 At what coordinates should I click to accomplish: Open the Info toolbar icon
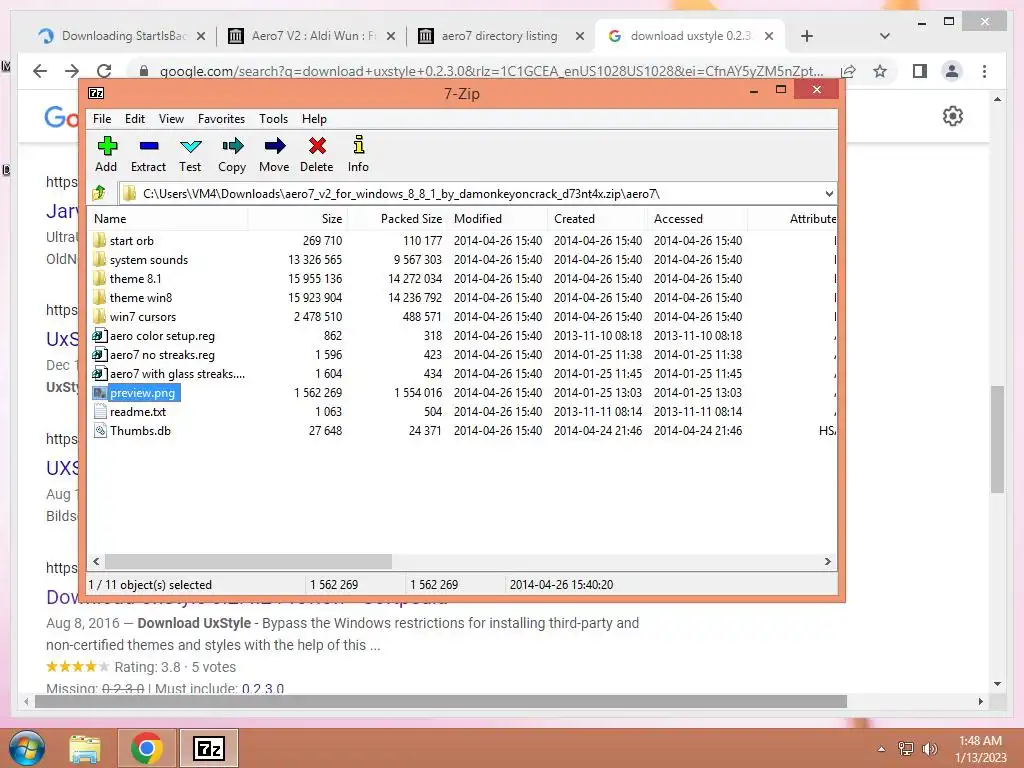pyautogui.click(x=358, y=154)
